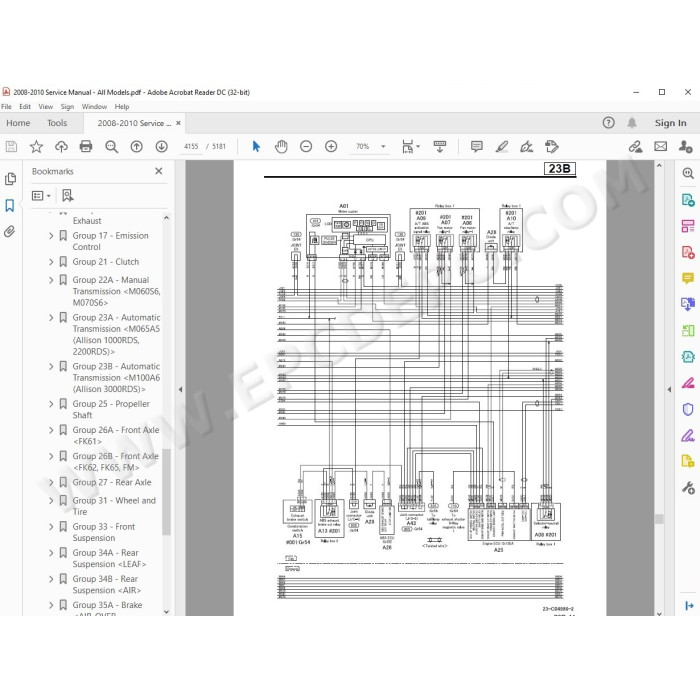The width and height of the screenshot is (700, 700).
Task: Expand Group 27 - Rear Axle bookmark
Action: tap(51, 483)
